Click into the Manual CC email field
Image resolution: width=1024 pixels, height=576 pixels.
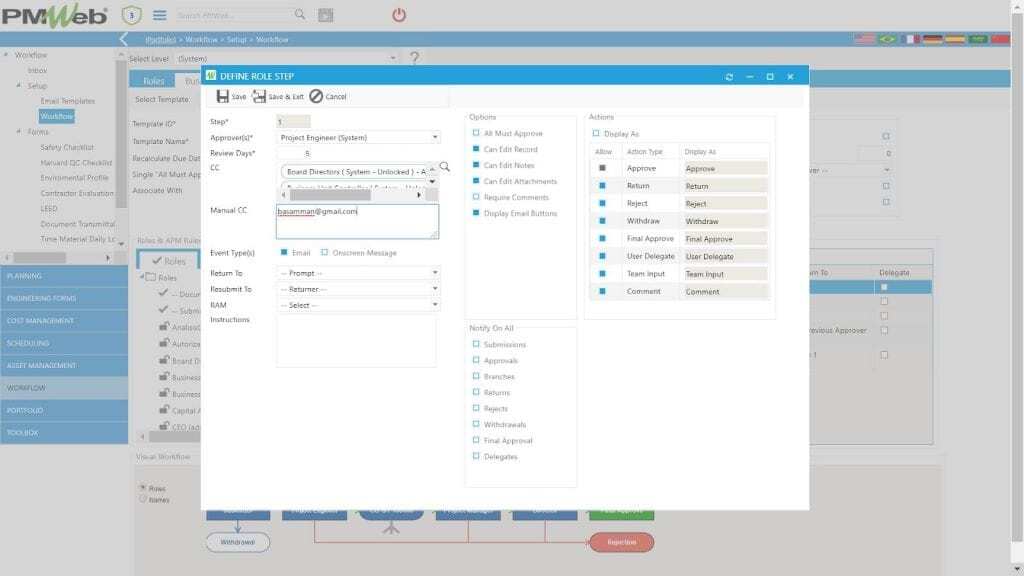click(x=357, y=221)
